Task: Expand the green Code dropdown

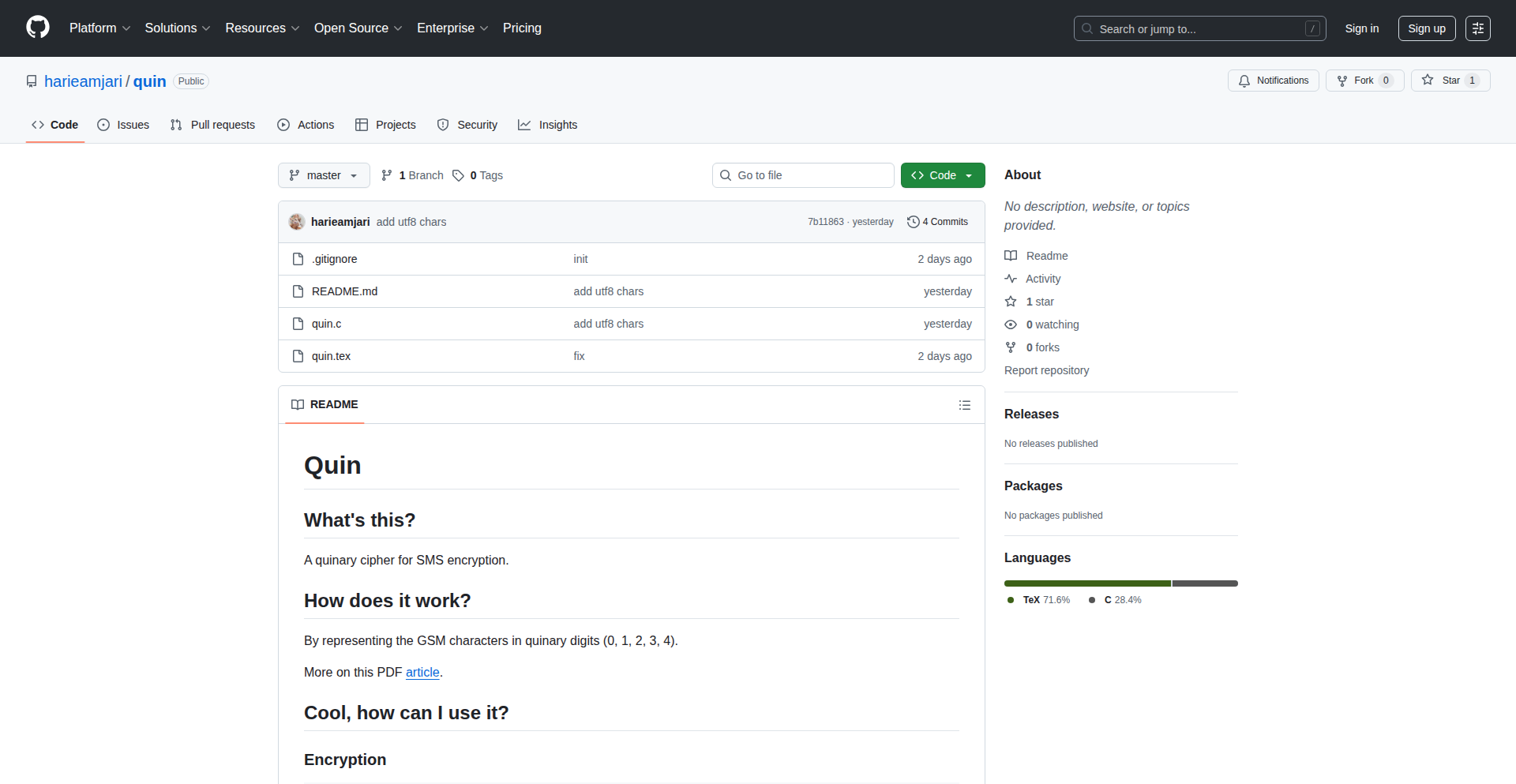Action: 942,175
